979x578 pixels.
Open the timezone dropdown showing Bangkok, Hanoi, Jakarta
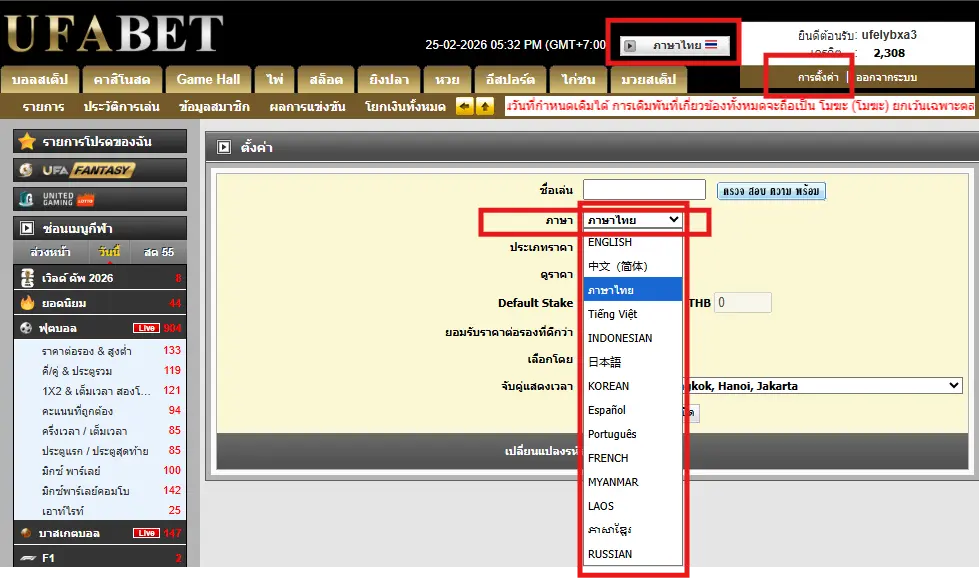coord(820,386)
